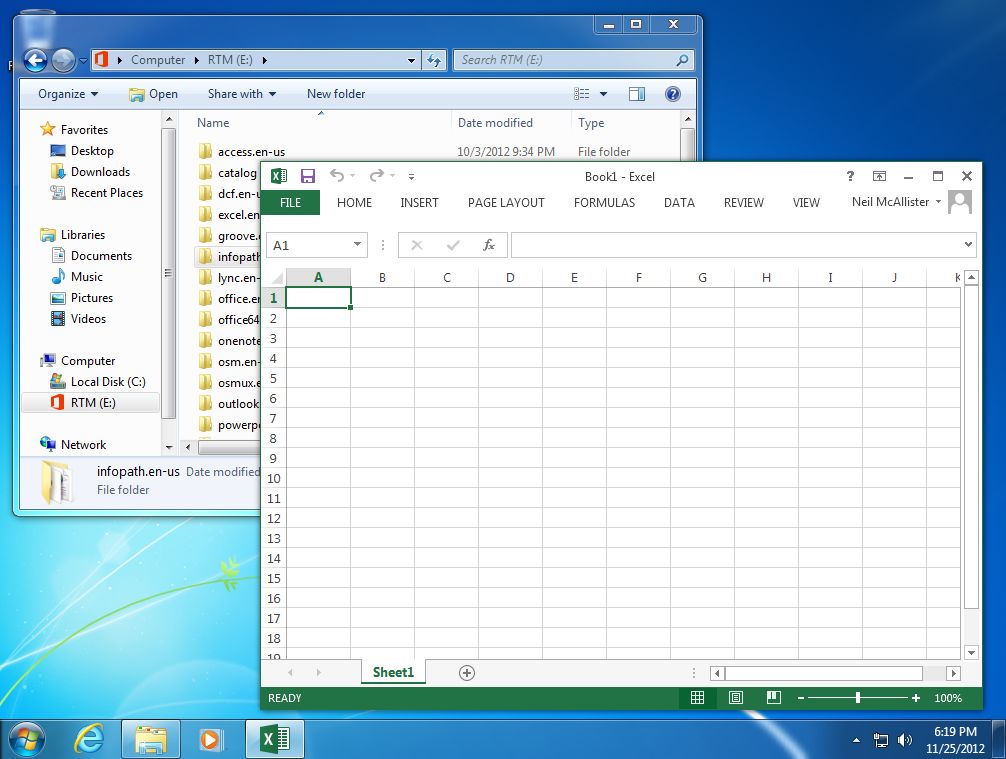Viewport: 1006px width, 759px height.
Task: Switch to Normal view in status bar
Action: click(x=697, y=698)
